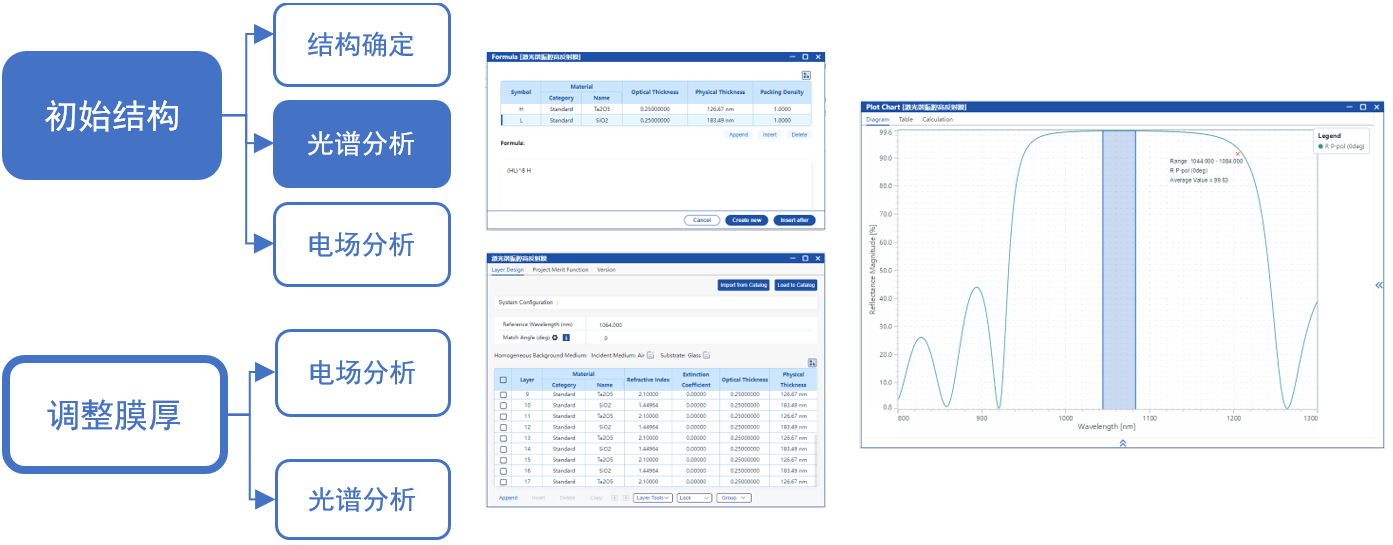Edit the Substrate Glass icon
The image size is (1393, 545).
pos(706,354)
